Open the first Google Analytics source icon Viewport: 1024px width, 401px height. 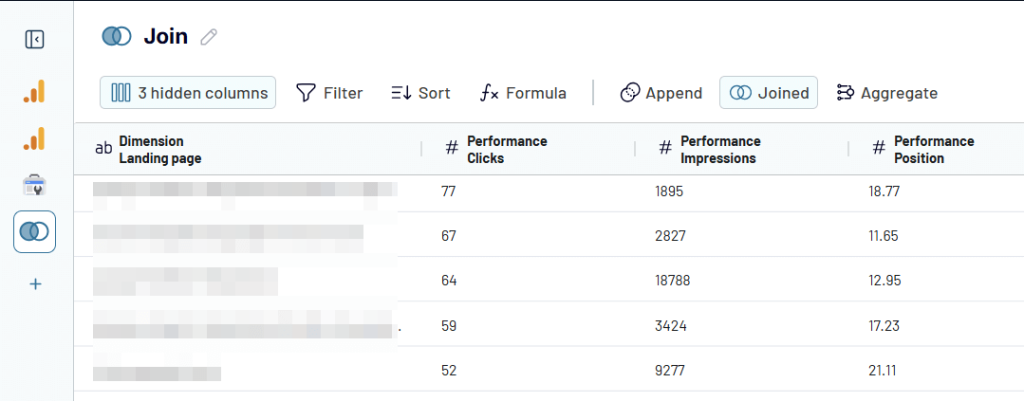35,91
